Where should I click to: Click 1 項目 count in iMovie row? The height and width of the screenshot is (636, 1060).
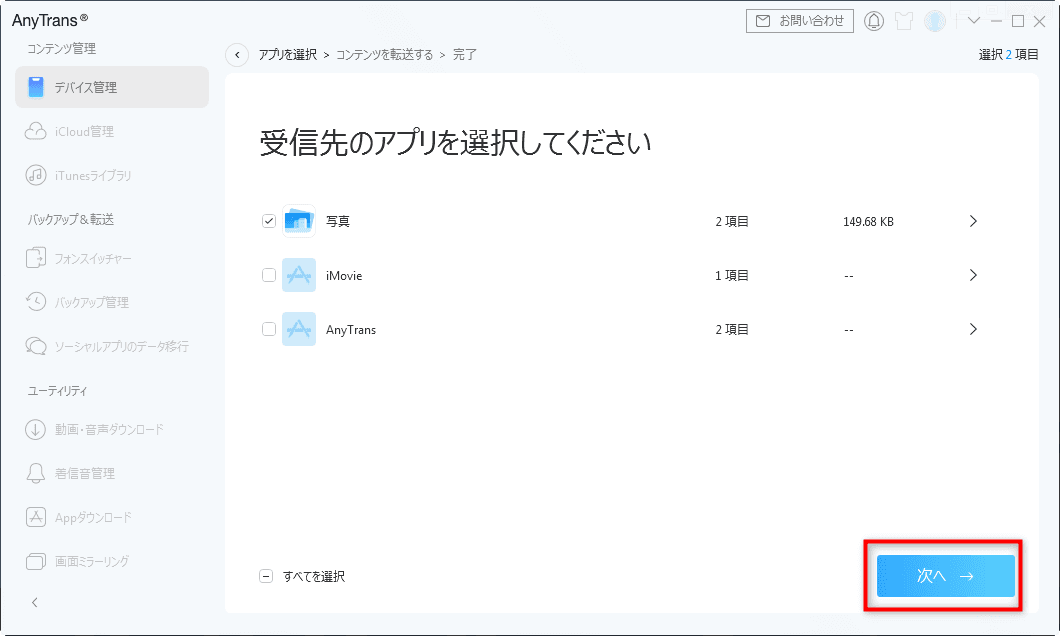tap(732, 276)
